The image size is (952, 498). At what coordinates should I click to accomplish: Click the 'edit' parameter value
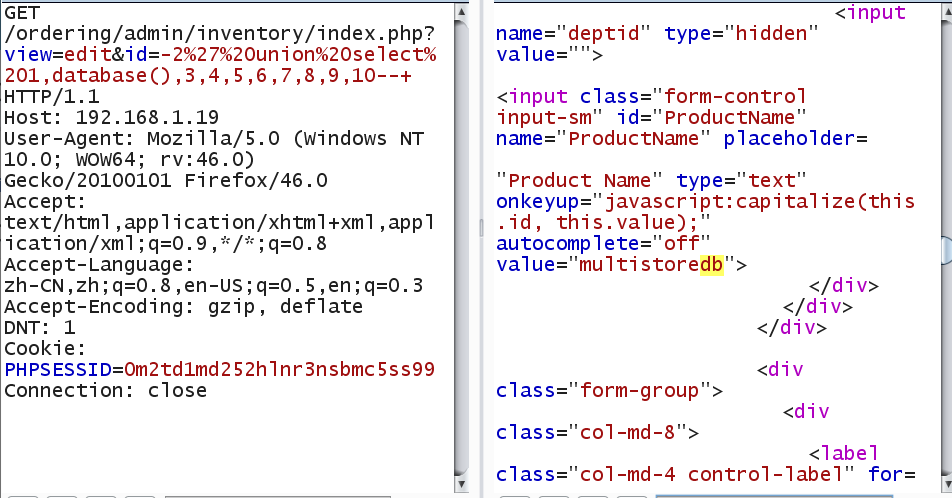coord(87,54)
